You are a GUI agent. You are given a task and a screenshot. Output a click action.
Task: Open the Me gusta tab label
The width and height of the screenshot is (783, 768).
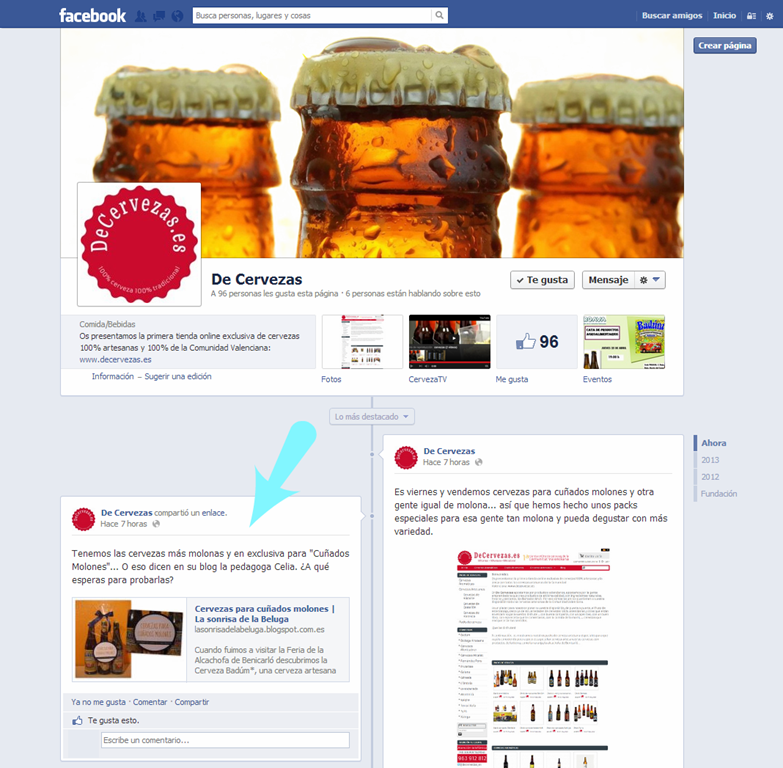click(511, 380)
